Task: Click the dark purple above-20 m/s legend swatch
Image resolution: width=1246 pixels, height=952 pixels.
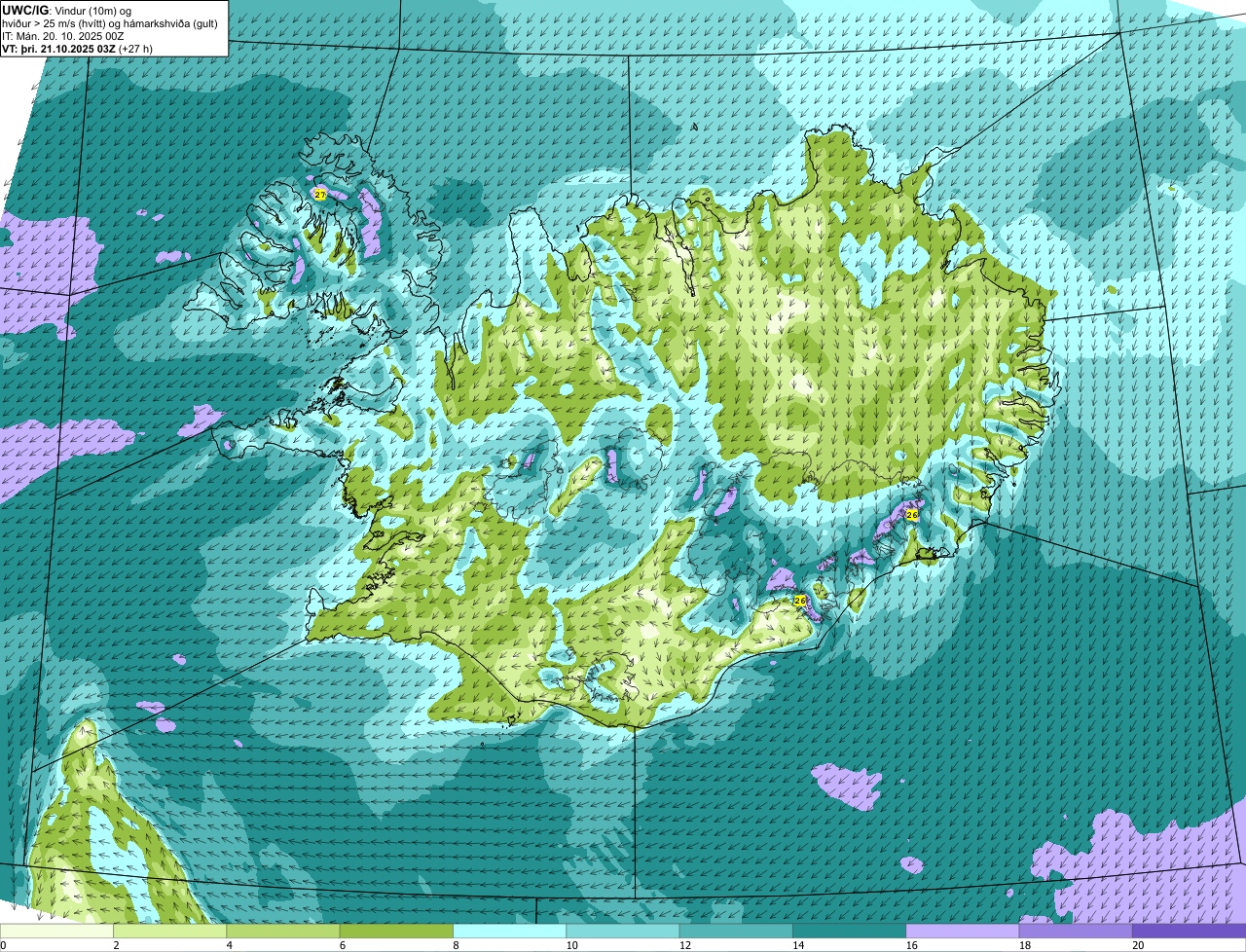Action: tap(1189, 932)
